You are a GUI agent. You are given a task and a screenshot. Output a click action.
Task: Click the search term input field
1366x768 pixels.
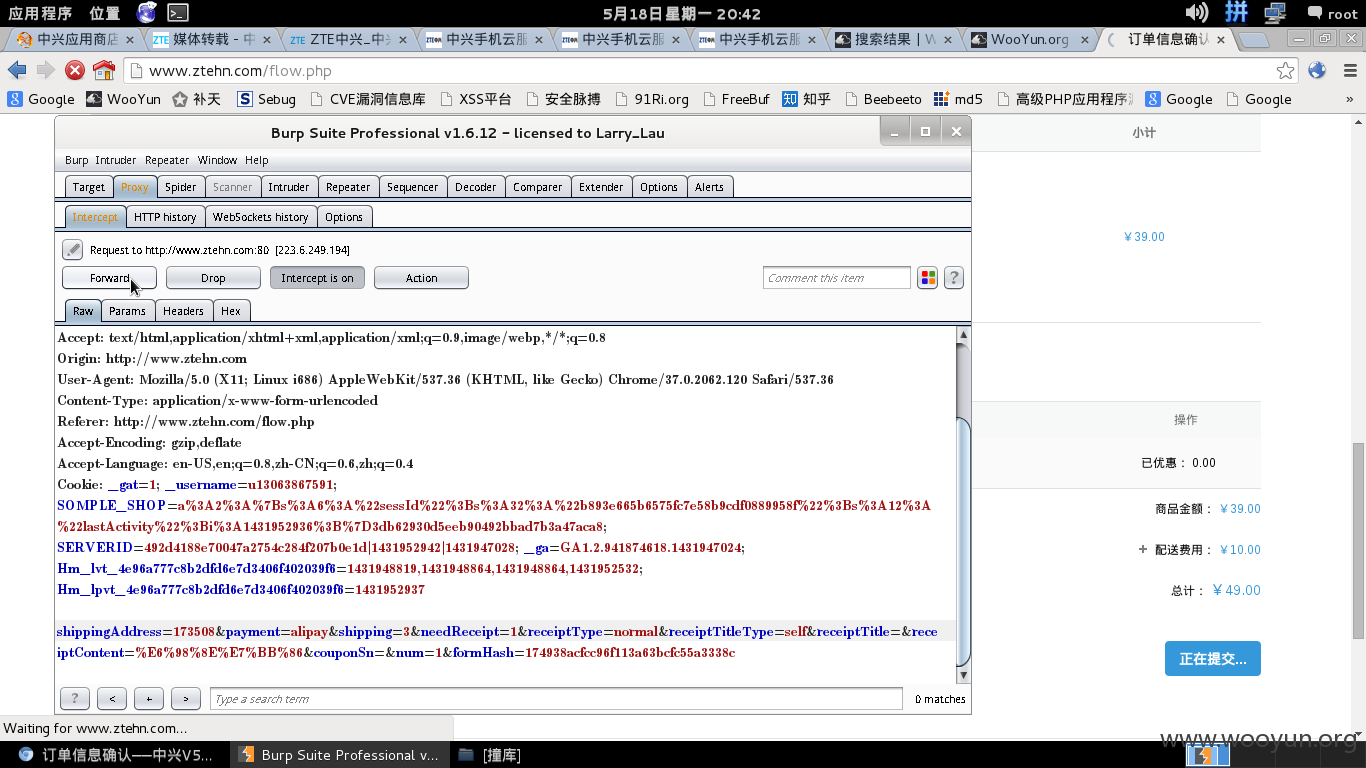tap(556, 699)
